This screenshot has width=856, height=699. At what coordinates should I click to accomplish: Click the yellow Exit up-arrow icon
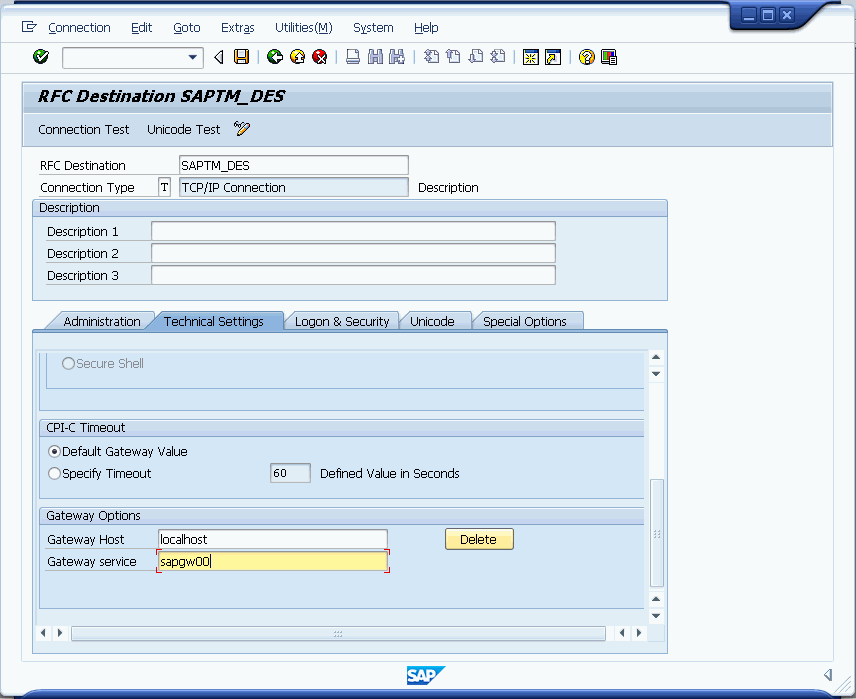point(298,57)
